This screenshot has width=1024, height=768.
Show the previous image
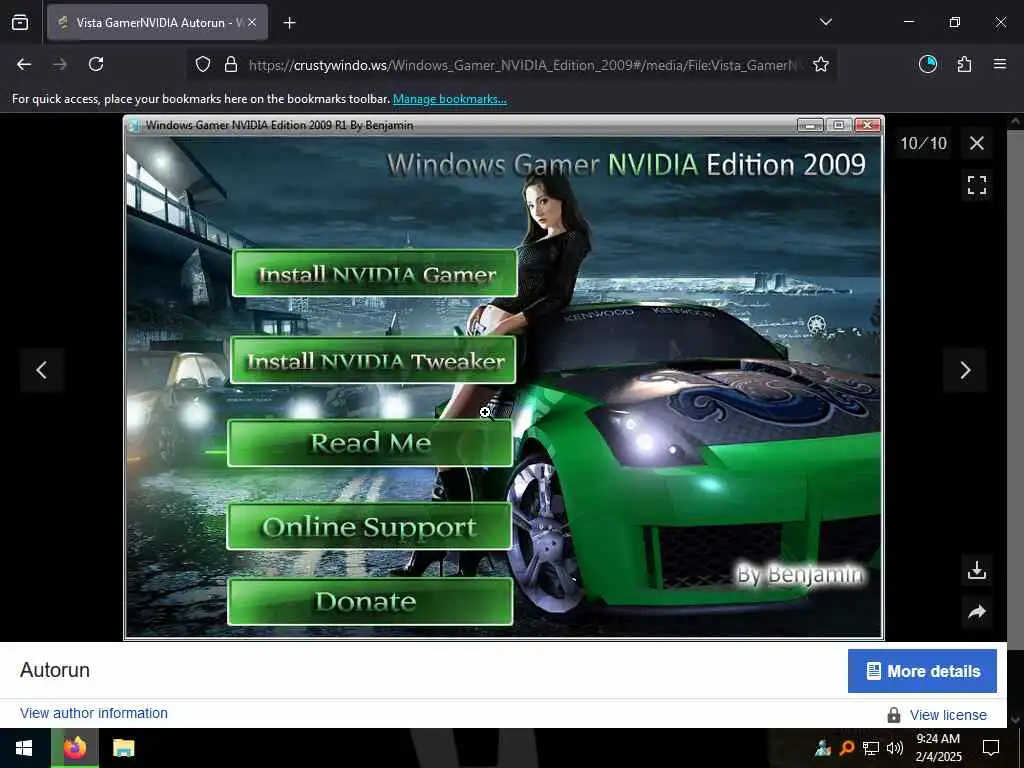coord(41,370)
